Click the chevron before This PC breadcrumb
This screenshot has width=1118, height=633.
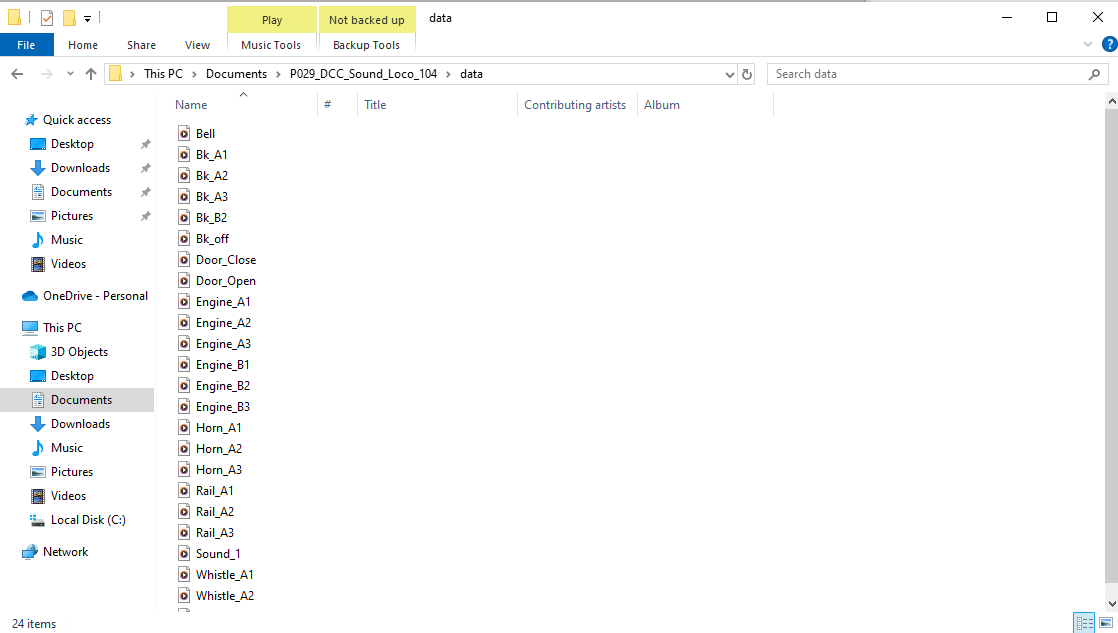click(x=133, y=74)
